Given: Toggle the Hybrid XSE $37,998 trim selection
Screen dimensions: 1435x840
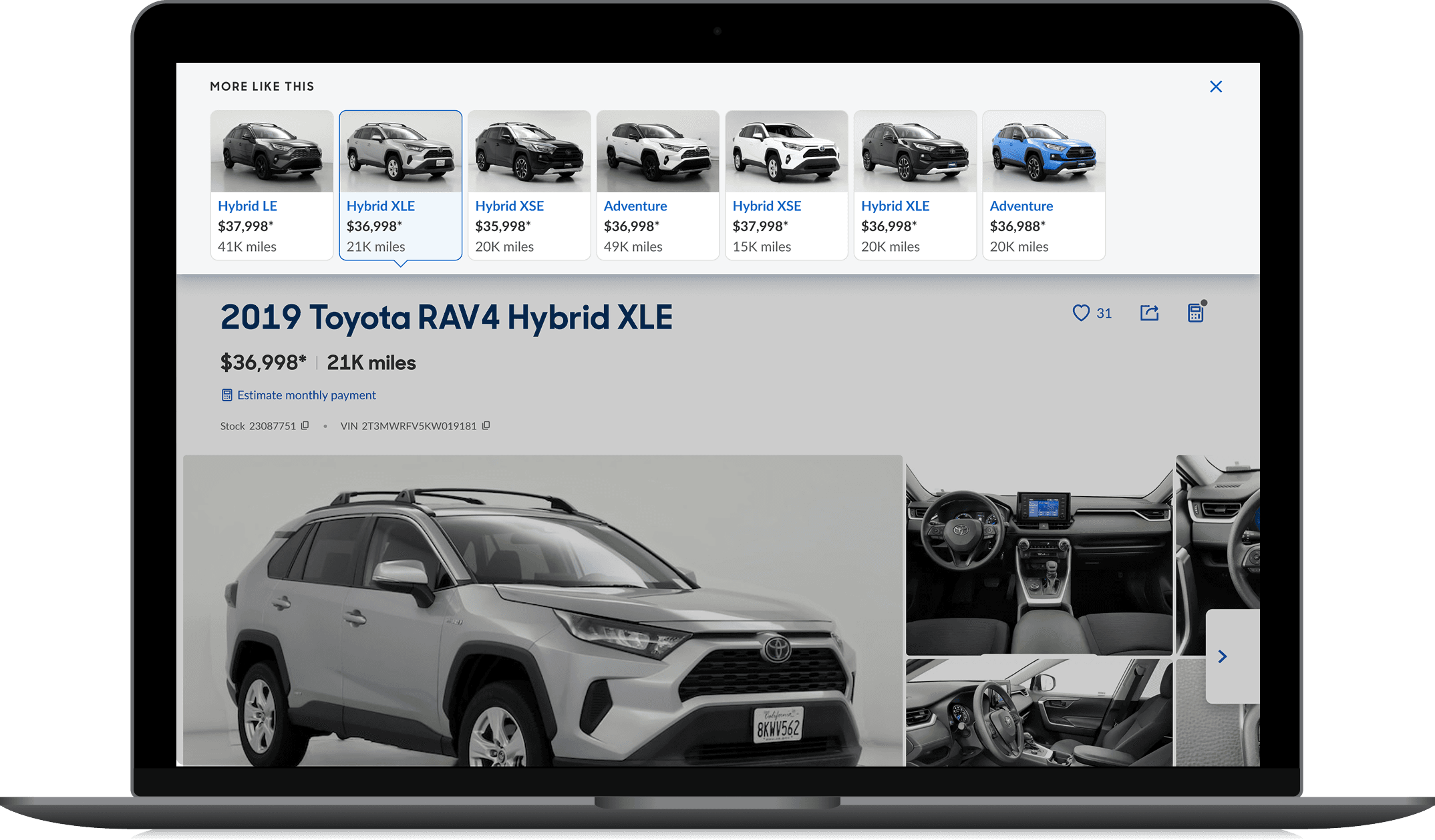Looking at the screenshot, I should [783, 184].
